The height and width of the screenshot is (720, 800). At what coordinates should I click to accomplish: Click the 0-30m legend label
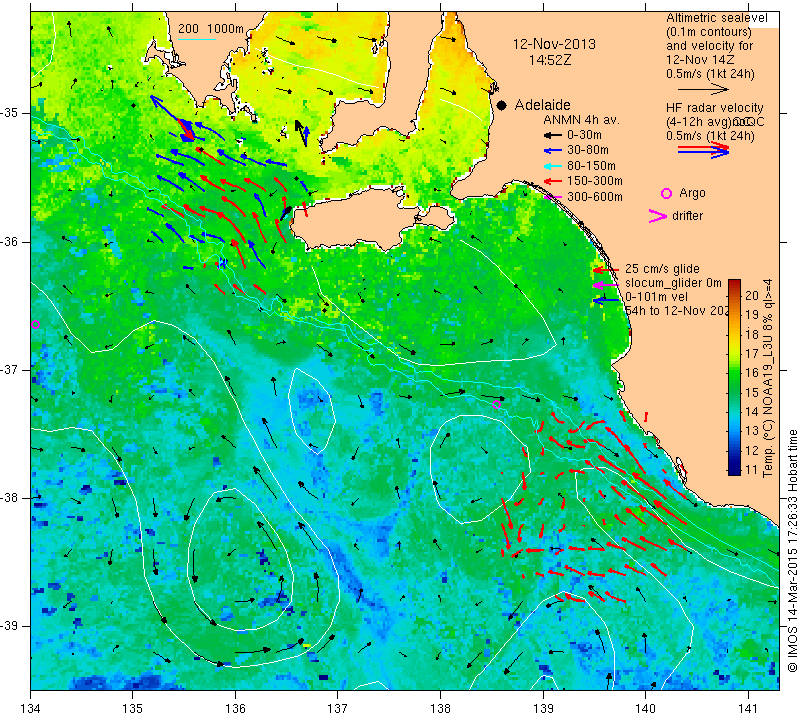pyautogui.click(x=584, y=135)
